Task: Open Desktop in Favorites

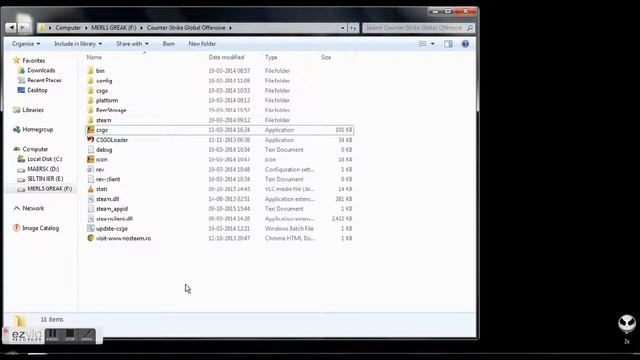Action: (x=37, y=90)
